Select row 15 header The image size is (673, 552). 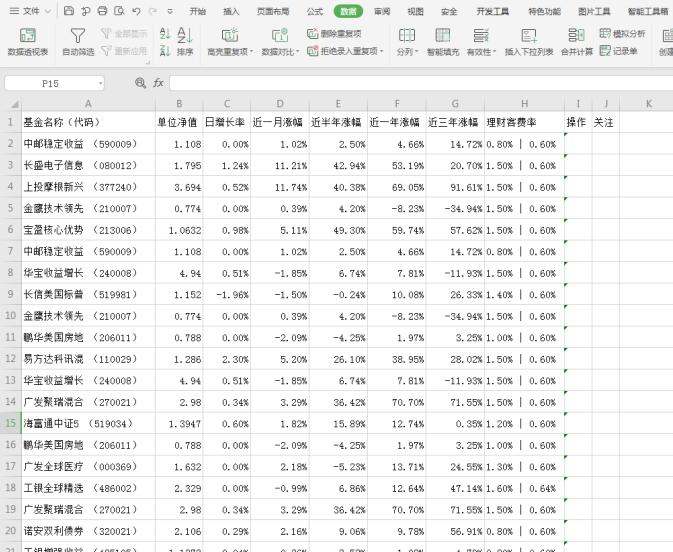click(10, 423)
